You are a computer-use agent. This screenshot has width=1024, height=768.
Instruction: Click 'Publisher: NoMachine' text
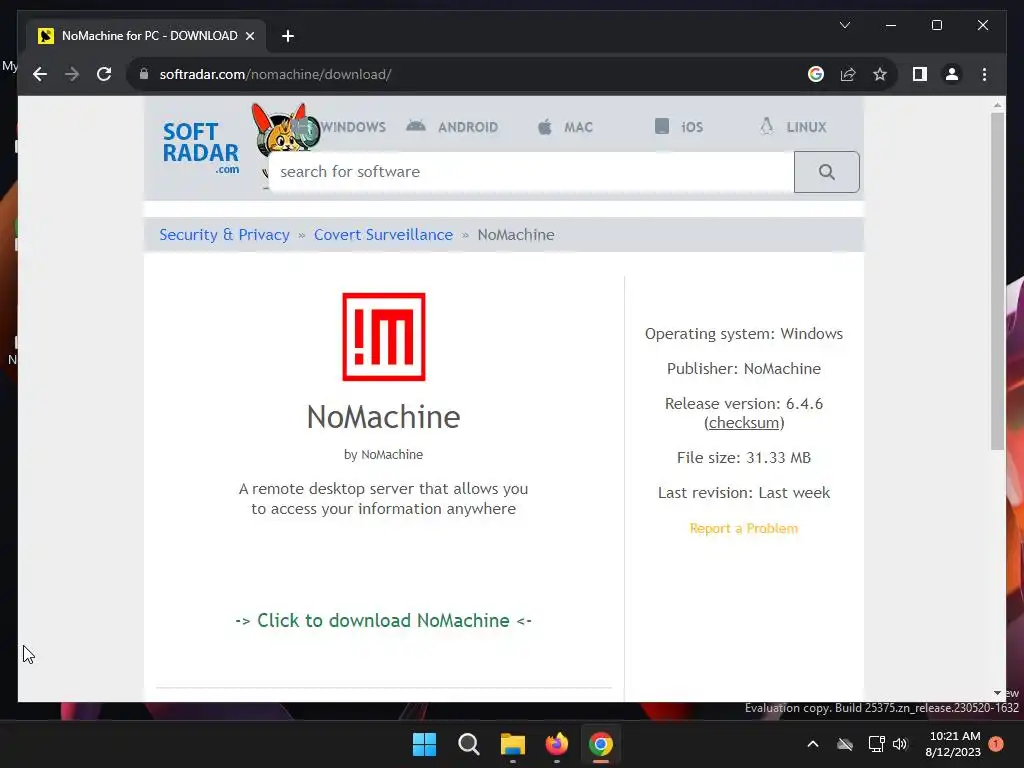(744, 369)
